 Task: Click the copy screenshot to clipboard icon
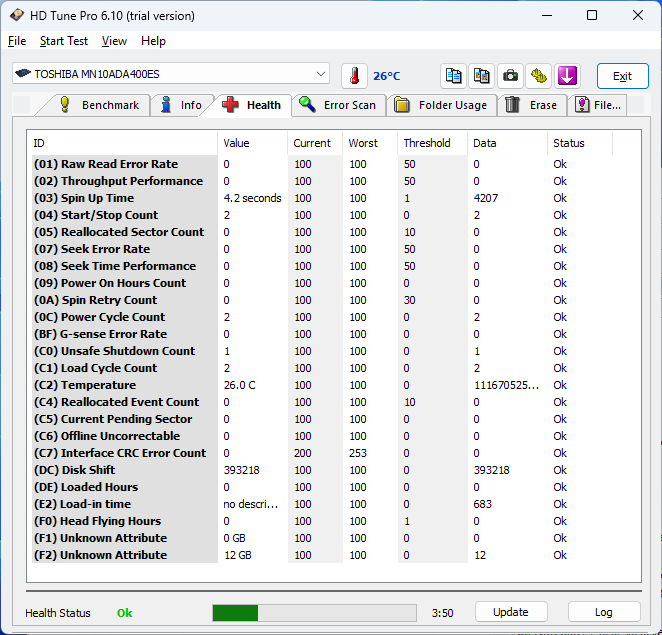pyautogui.click(x=482, y=76)
